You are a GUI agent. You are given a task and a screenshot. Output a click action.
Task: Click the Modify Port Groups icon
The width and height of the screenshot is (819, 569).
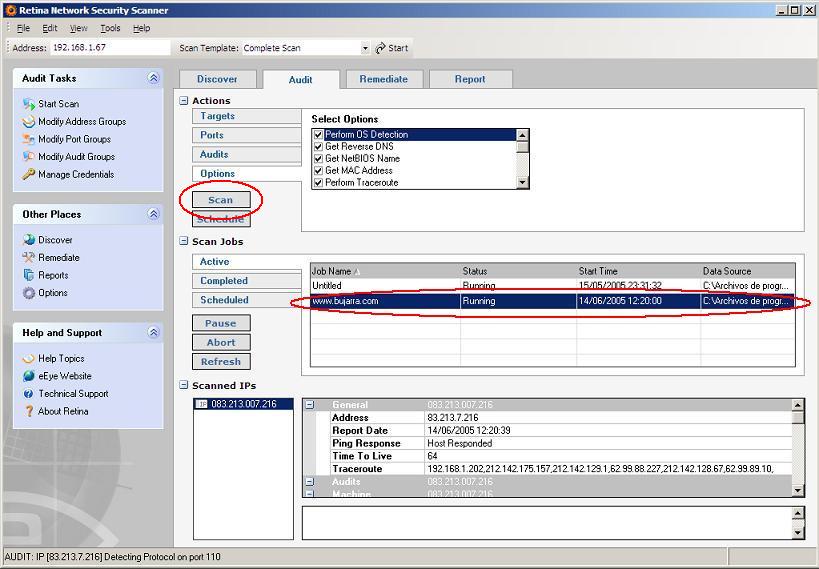pyautogui.click(x=29, y=139)
